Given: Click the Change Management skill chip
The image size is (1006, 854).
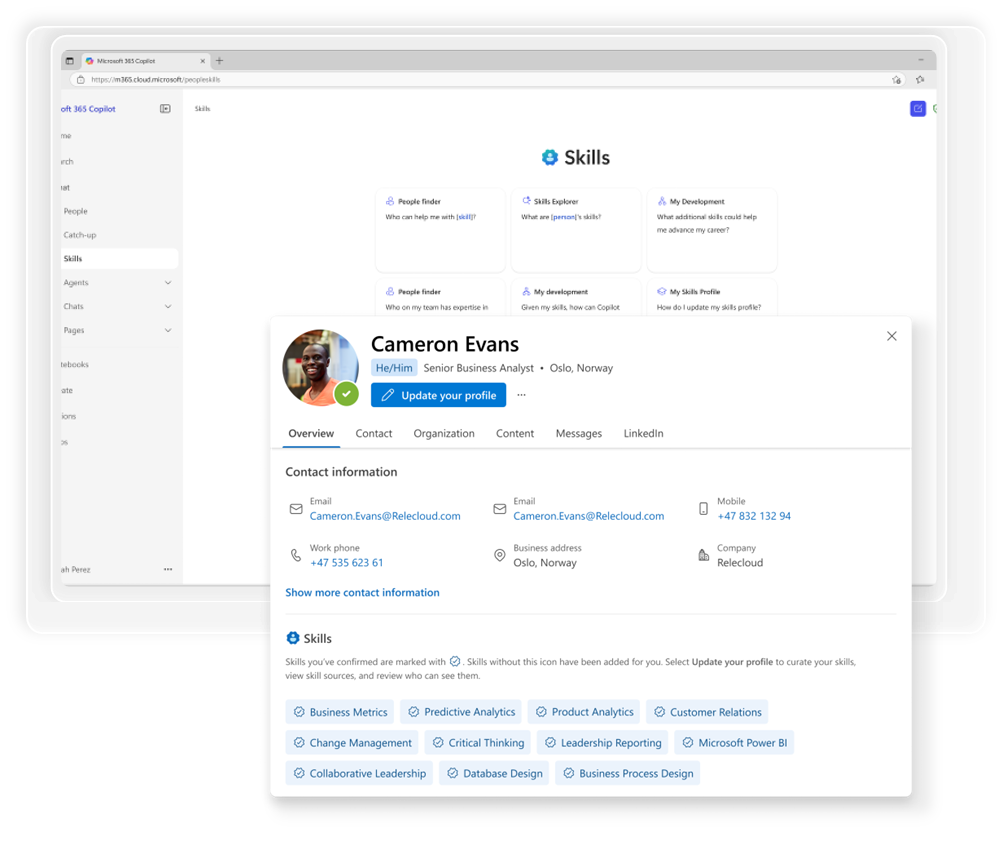Looking at the screenshot, I should [x=352, y=743].
